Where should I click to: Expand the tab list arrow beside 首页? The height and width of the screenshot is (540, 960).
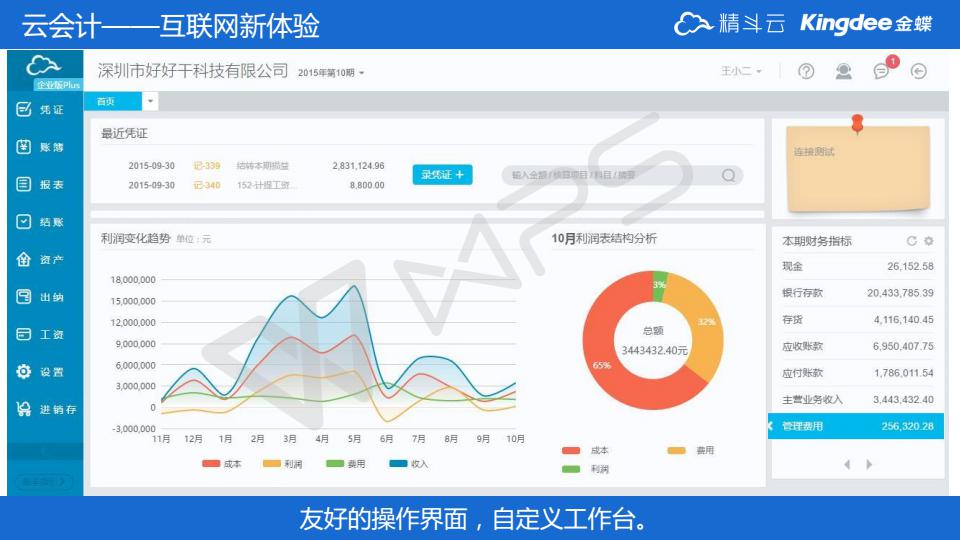click(x=150, y=101)
